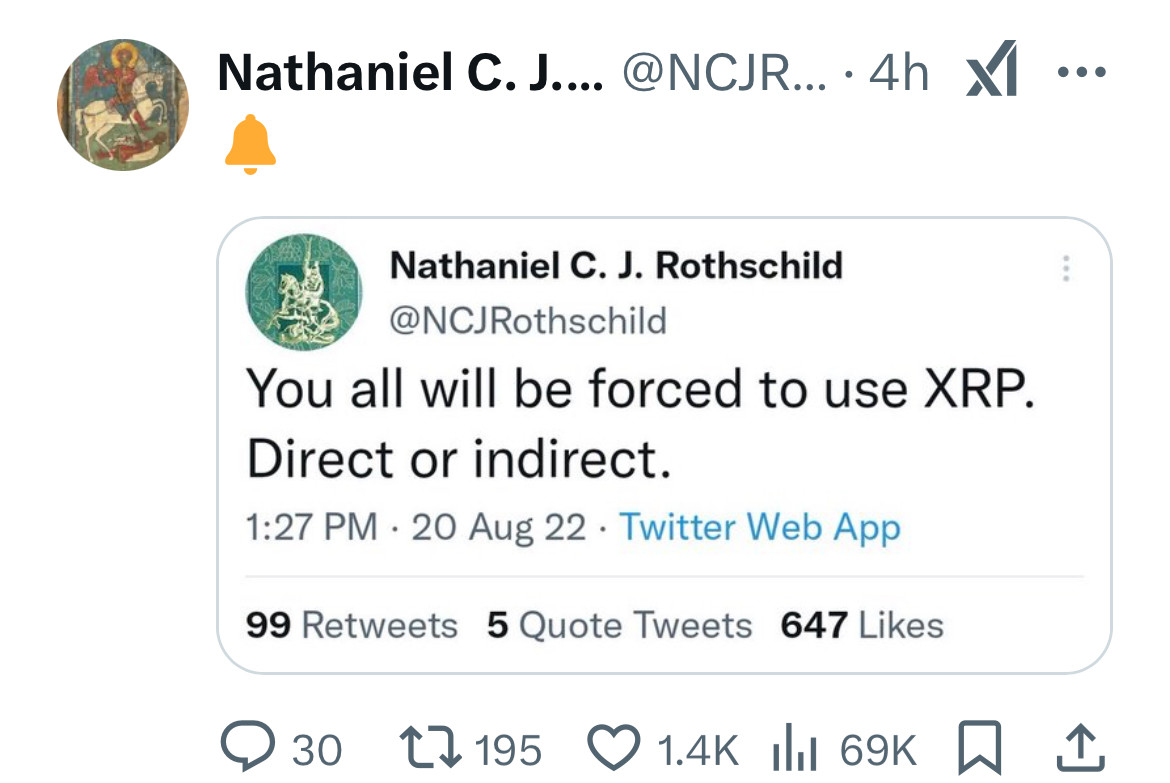Open the author's round profile avatar
This screenshot has height=783, width=1170.
click(123, 105)
